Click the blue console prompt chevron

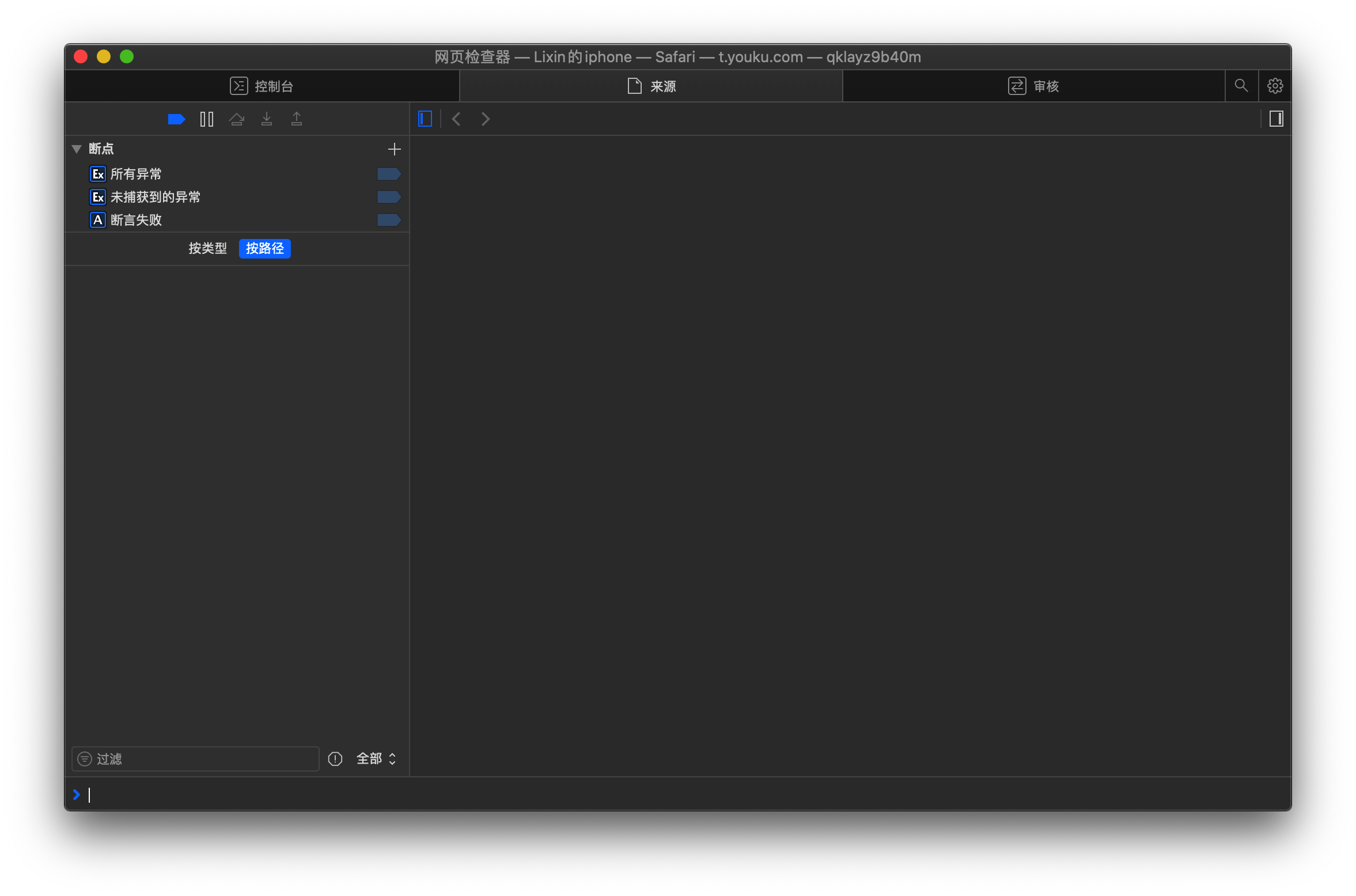[x=77, y=795]
